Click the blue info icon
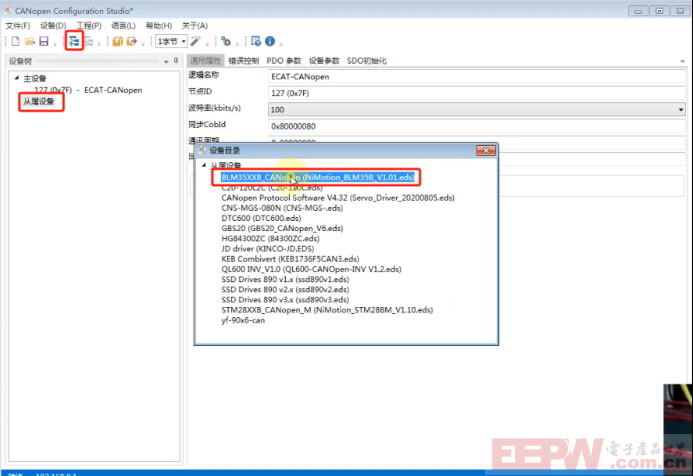This screenshot has width=693, height=476. (x=270, y=41)
